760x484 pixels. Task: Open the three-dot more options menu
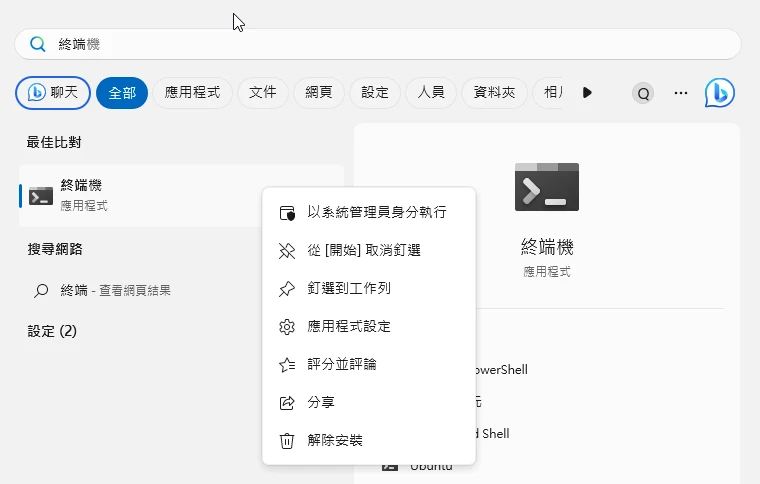coord(681,93)
